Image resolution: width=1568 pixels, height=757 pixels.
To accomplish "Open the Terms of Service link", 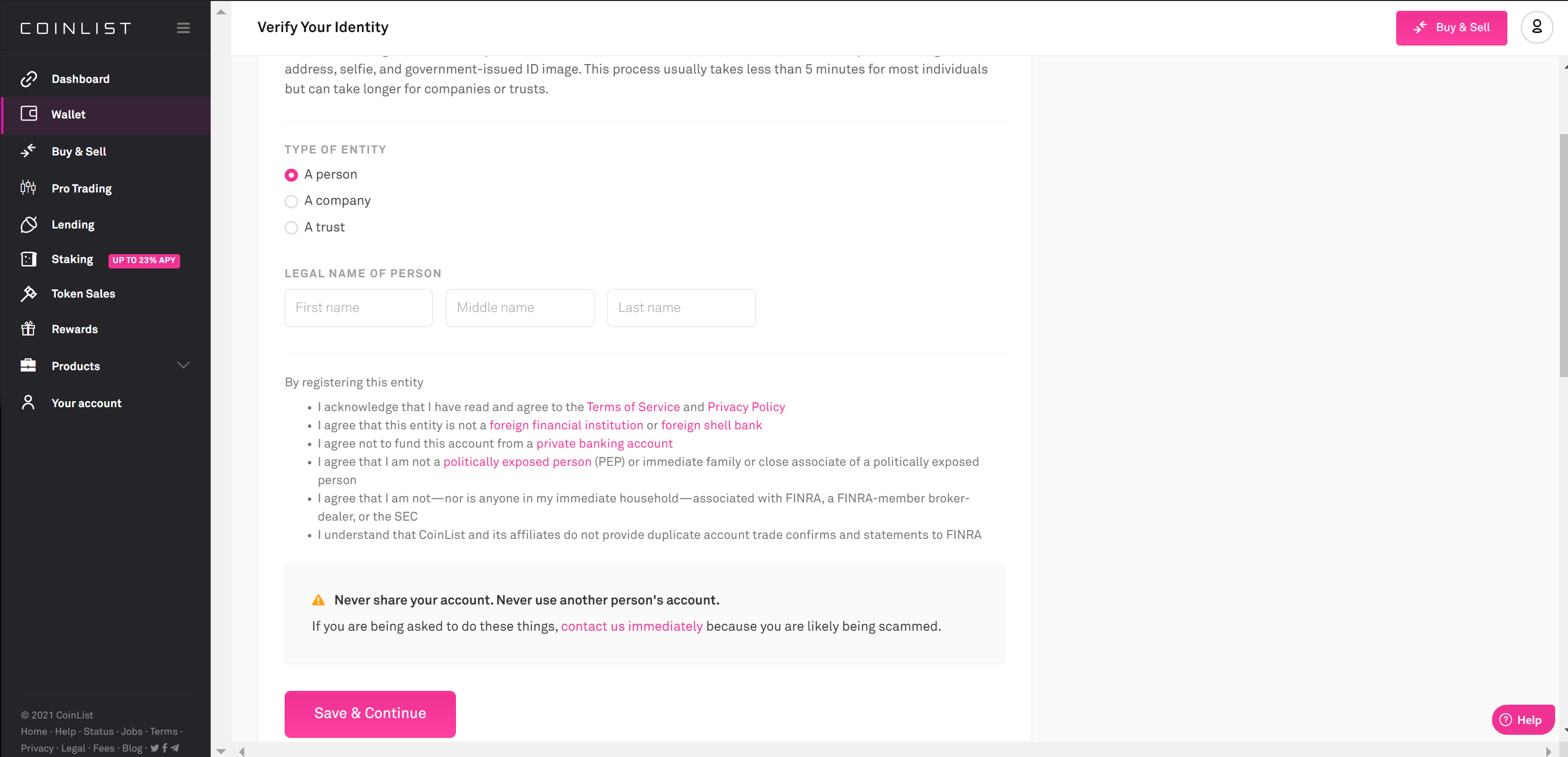I will pos(633,407).
